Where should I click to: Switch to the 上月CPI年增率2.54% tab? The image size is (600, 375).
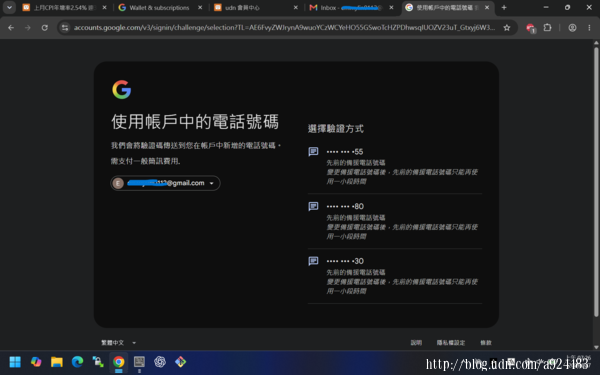(x=64, y=8)
